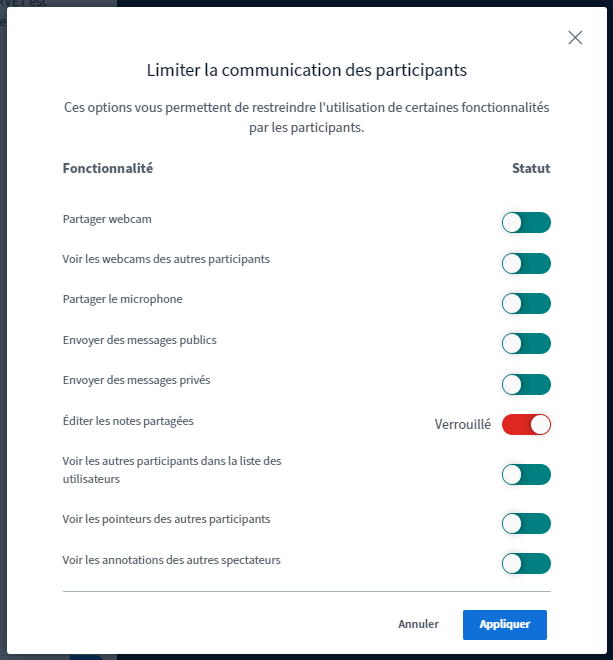The image size is (613, 660).
Task: Click the Verrouillé status label
Action: pos(462,424)
